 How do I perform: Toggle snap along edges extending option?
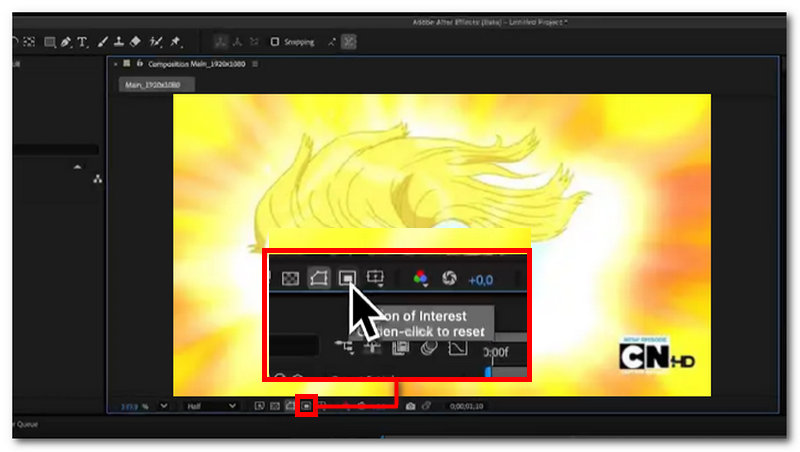pos(332,42)
